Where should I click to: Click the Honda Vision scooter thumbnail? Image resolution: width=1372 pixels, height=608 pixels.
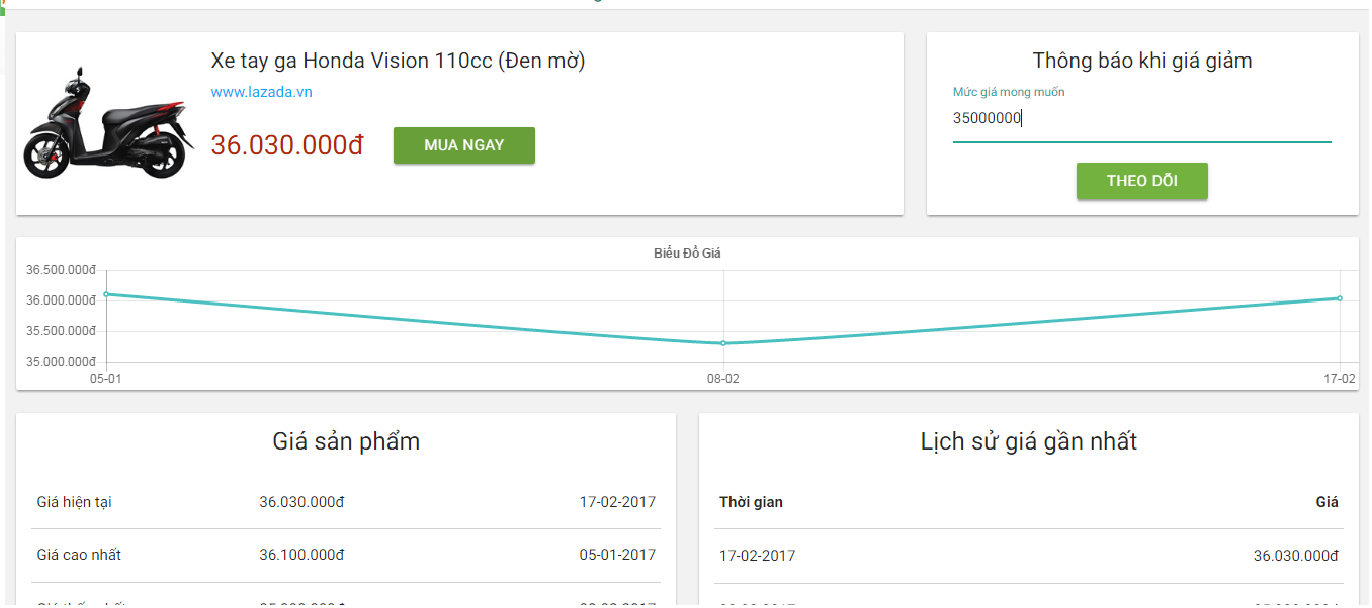108,124
